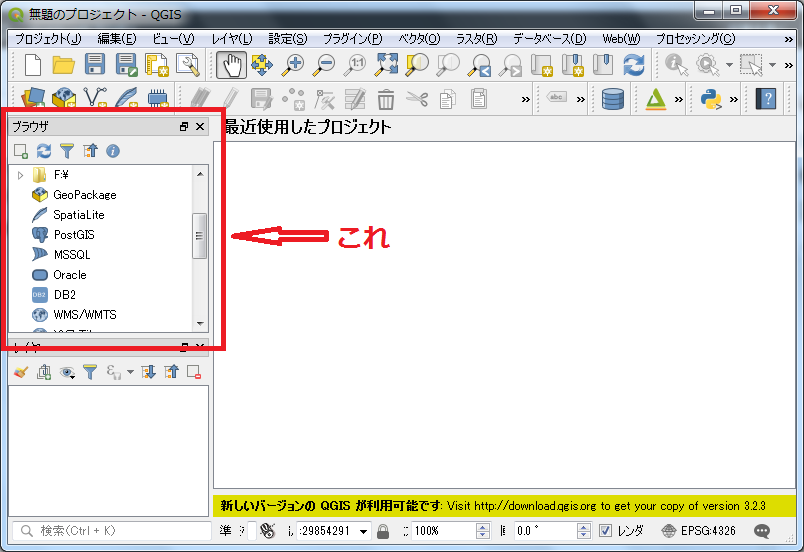Click Pan Map to Selection icon
Viewport: 804px width, 552px height.
pyautogui.click(x=262, y=65)
